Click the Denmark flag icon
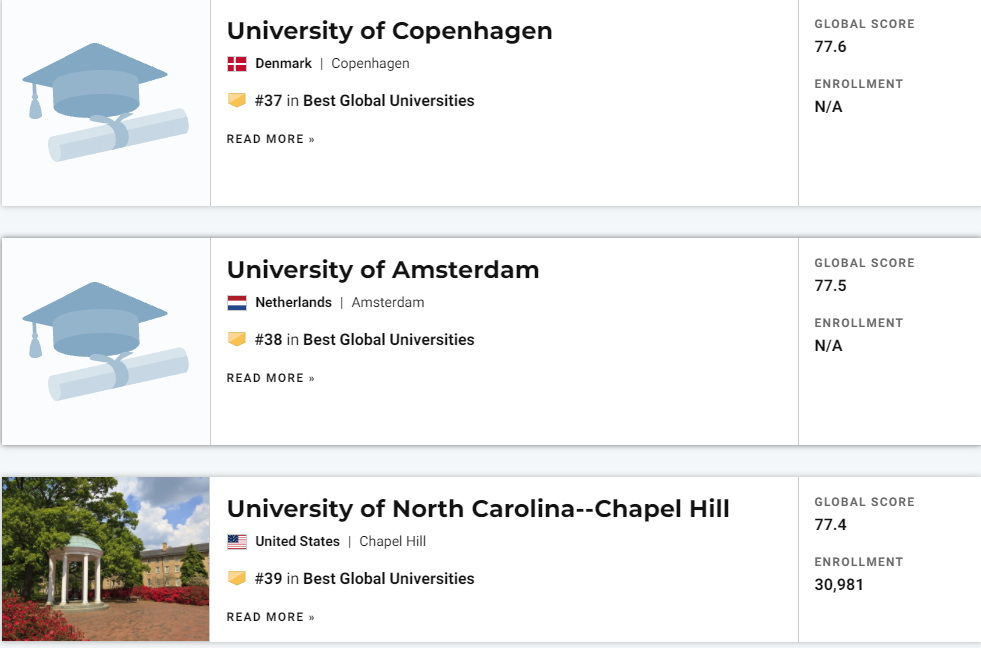The image size is (981, 648). click(237, 64)
